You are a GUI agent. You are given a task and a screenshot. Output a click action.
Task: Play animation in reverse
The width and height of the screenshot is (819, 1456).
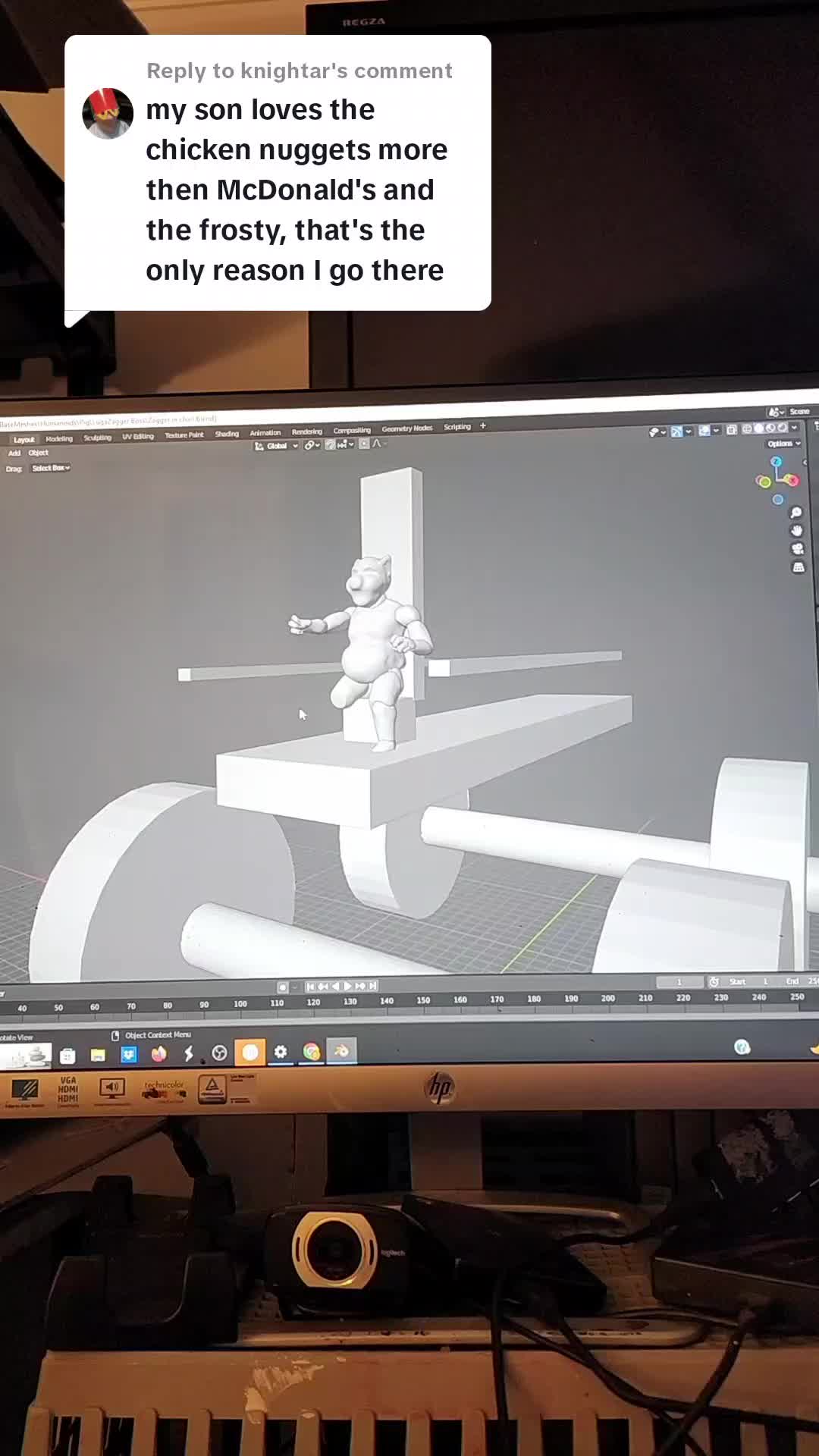(336, 986)
